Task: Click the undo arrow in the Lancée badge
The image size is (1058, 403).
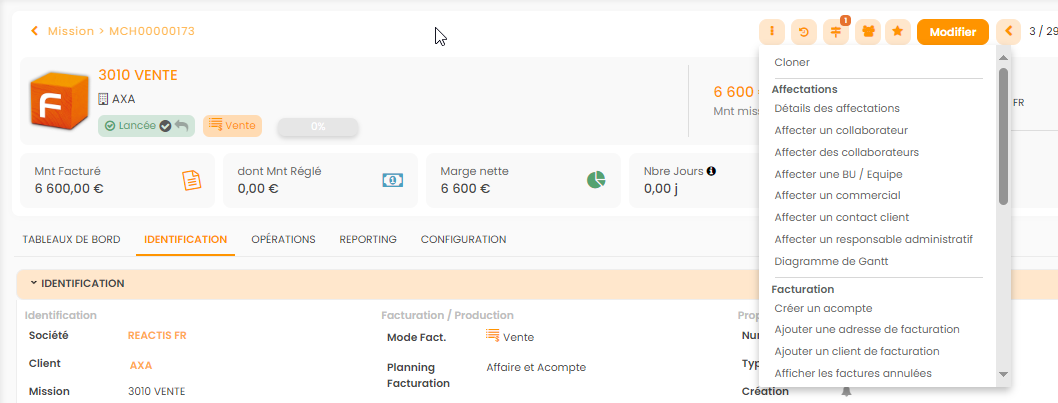Action: (x=181, y=126)
